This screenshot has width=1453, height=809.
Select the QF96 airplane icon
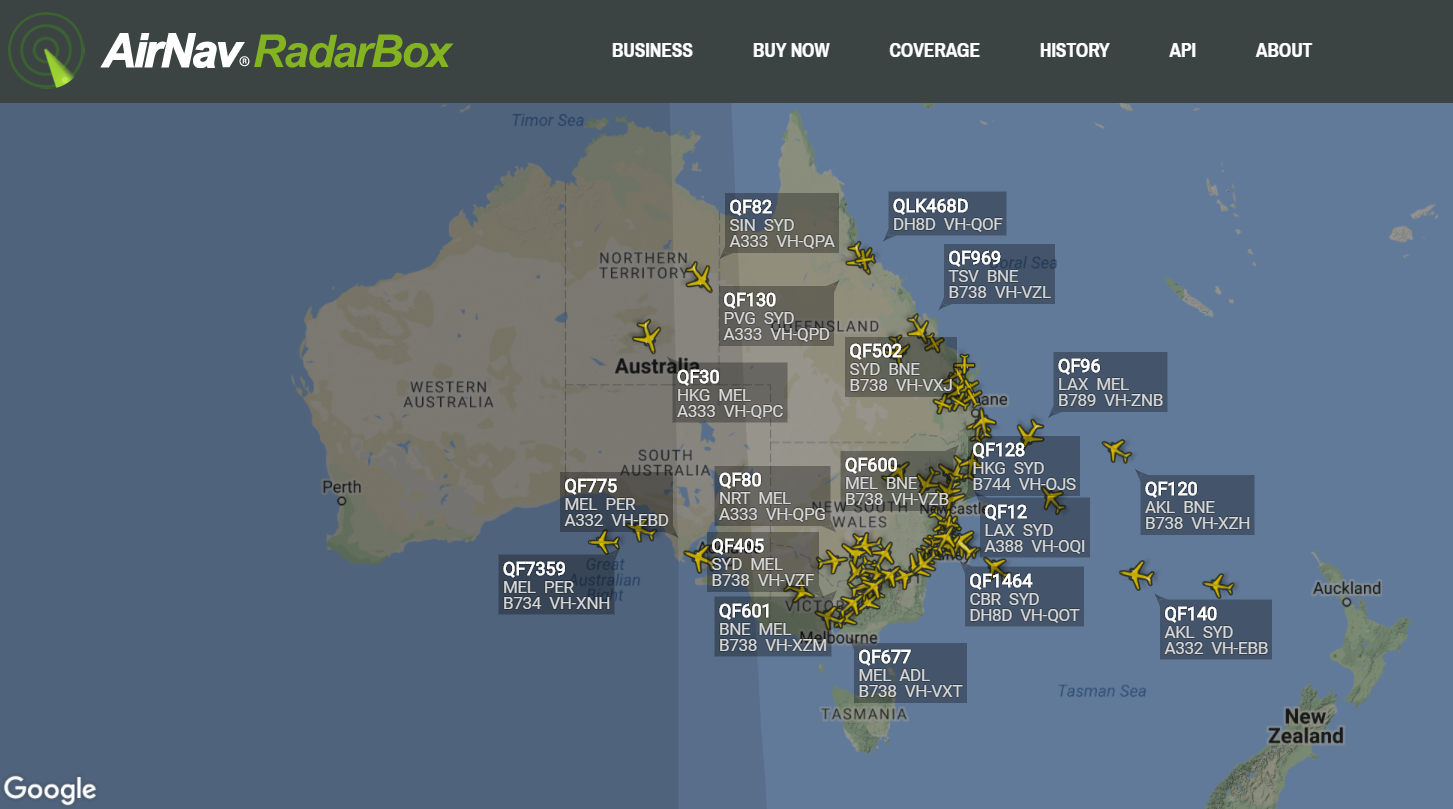[1030, 432]
